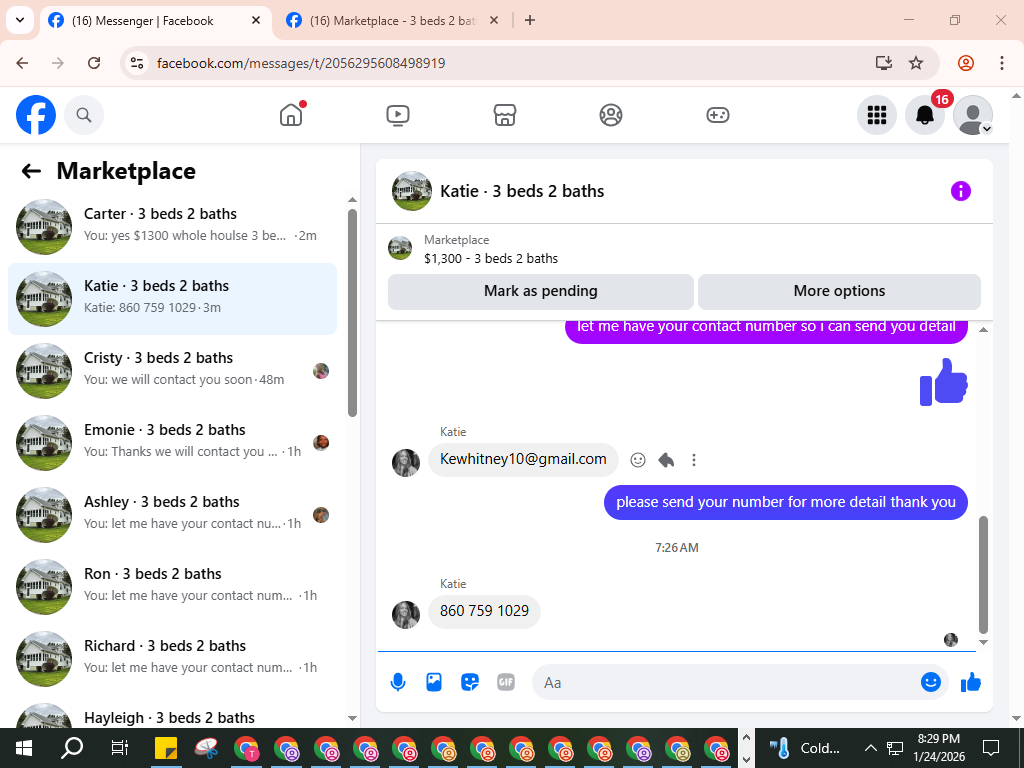Click the chat list down arrow
The height and width of the screenshot is (768, 1024).
pyautogui.click(x=353, y=718)
